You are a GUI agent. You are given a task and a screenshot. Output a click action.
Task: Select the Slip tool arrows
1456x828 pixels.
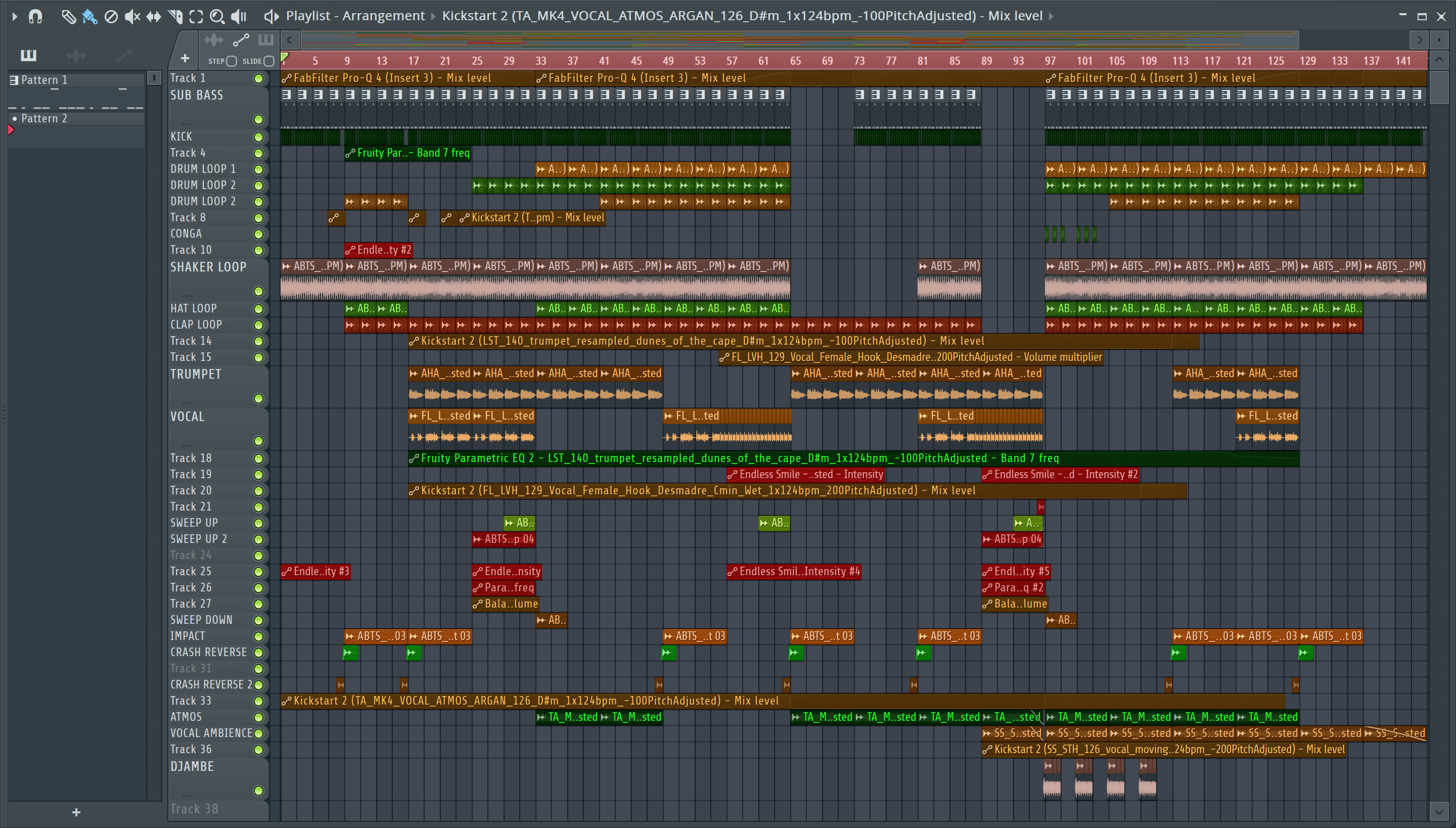154,16
